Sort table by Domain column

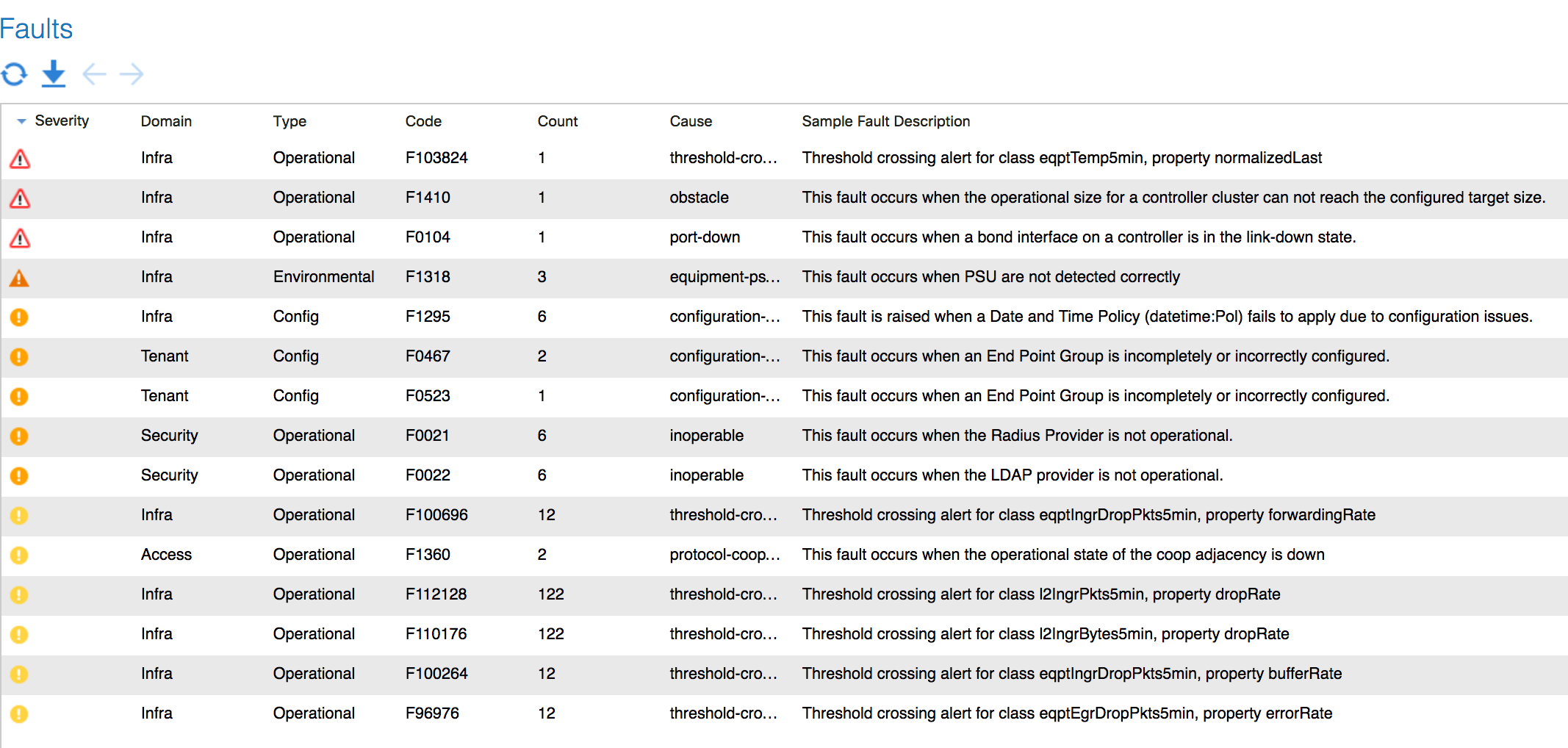pyautogui.click(x=166, y=121)
